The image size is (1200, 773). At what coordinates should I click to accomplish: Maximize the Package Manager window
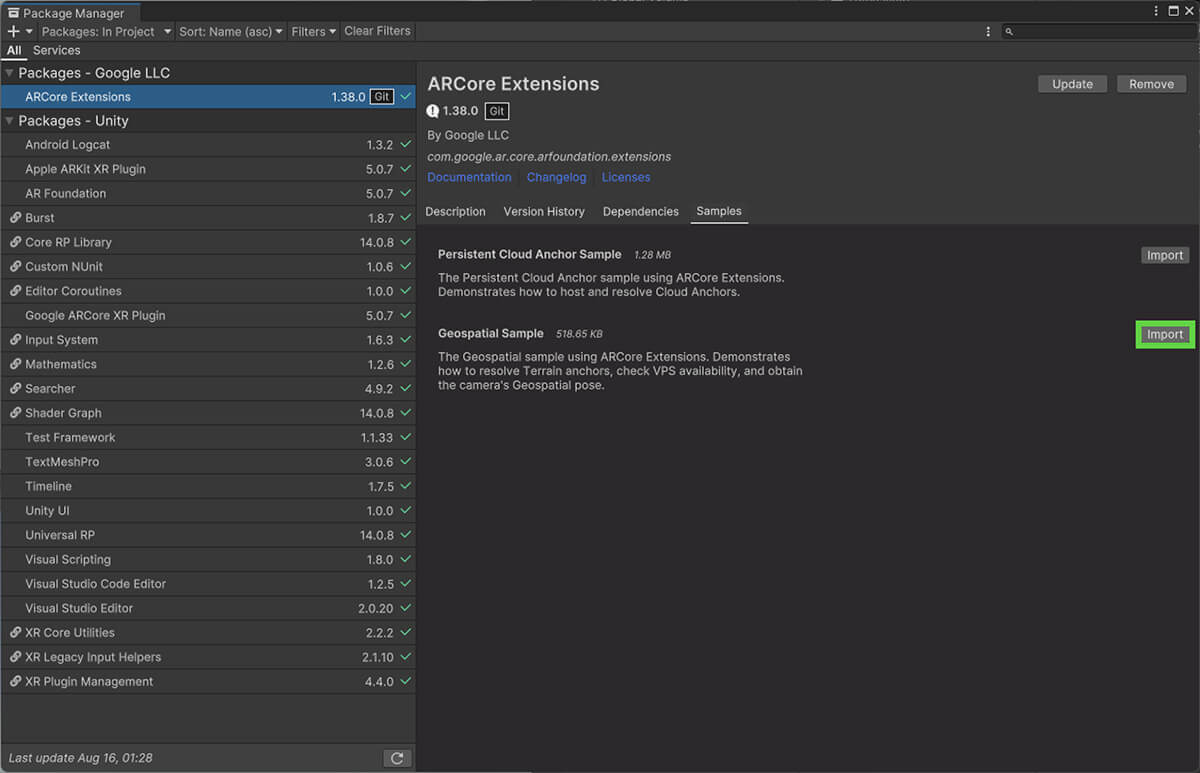[x=1172, y=12]
